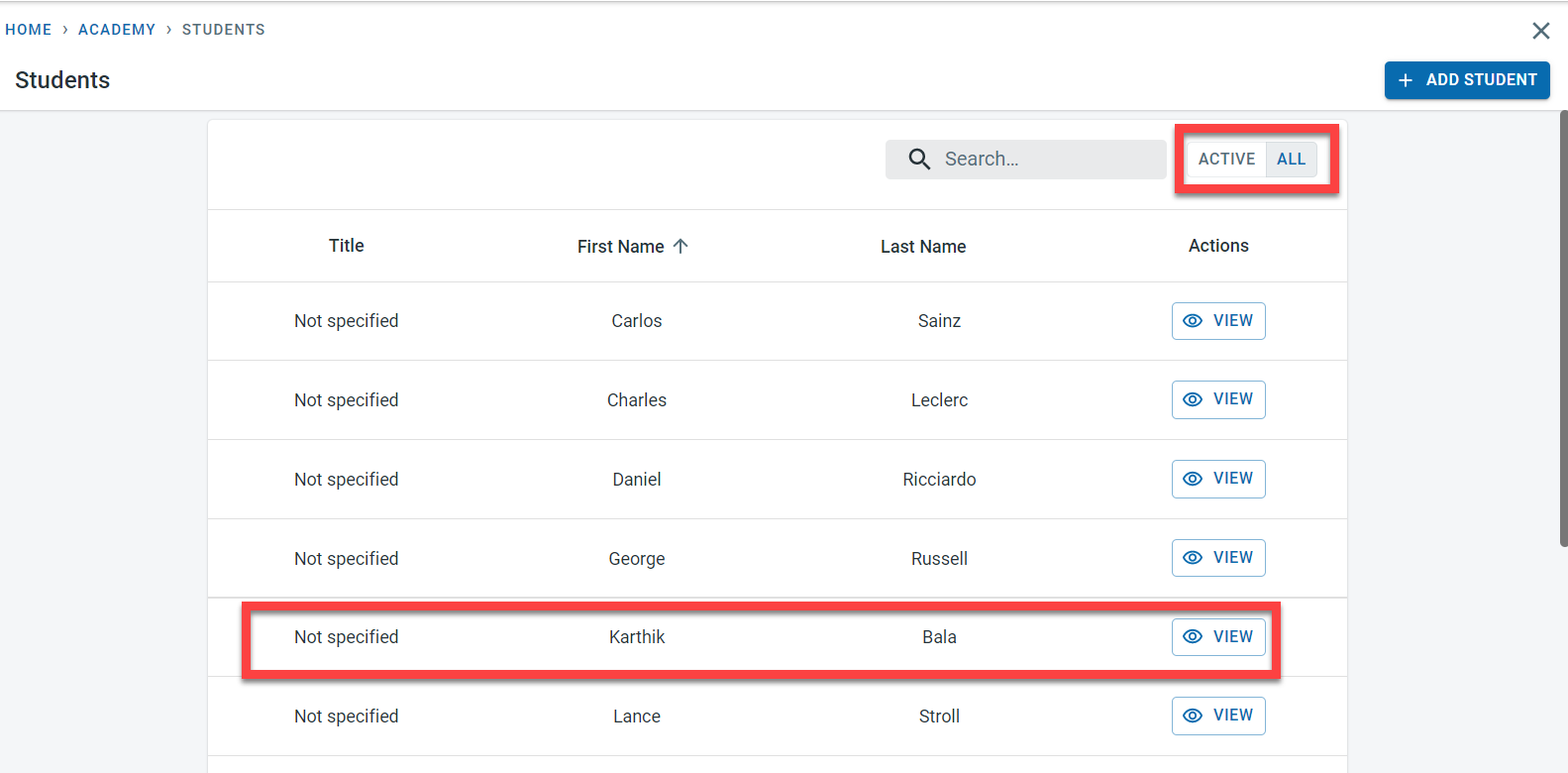Sort table by Title column
1568x773 pixels.
point(346,246)
